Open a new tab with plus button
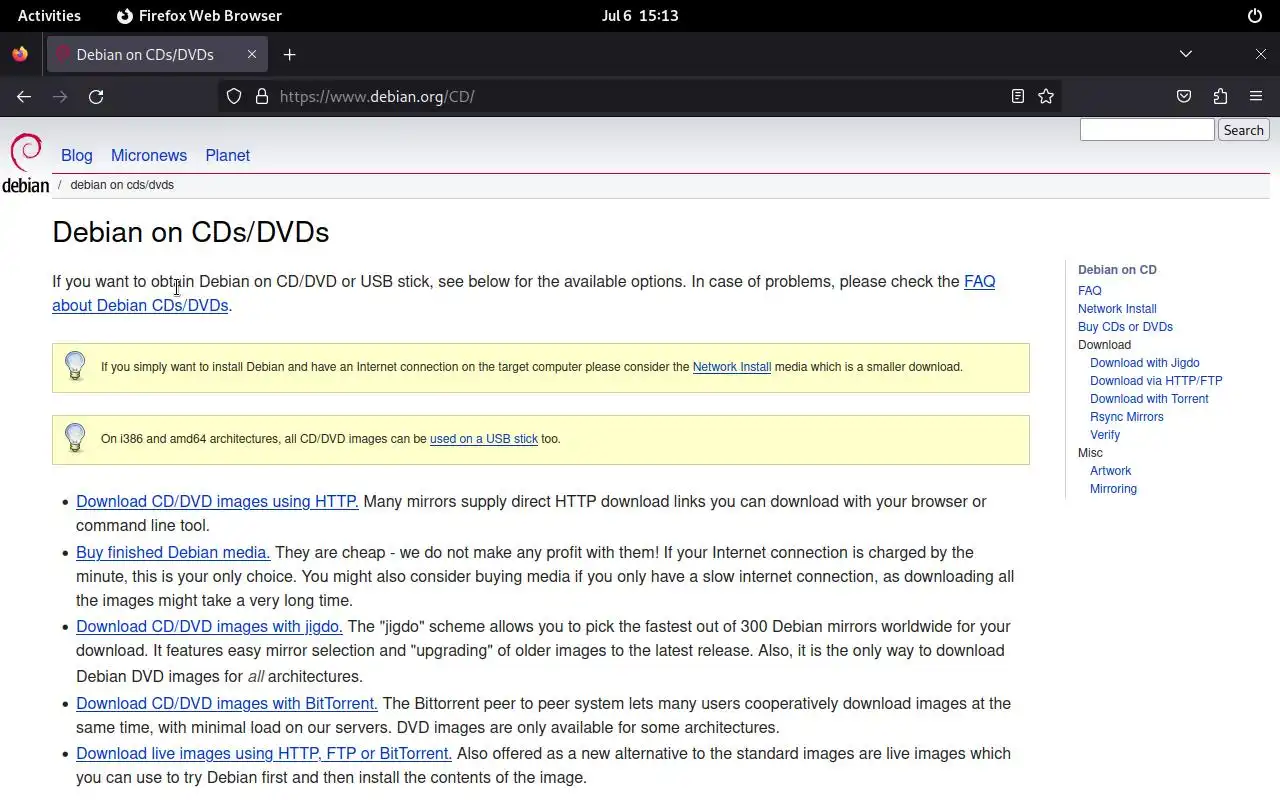Viewport: 1280px width, 800px height. tap(290, 55)
